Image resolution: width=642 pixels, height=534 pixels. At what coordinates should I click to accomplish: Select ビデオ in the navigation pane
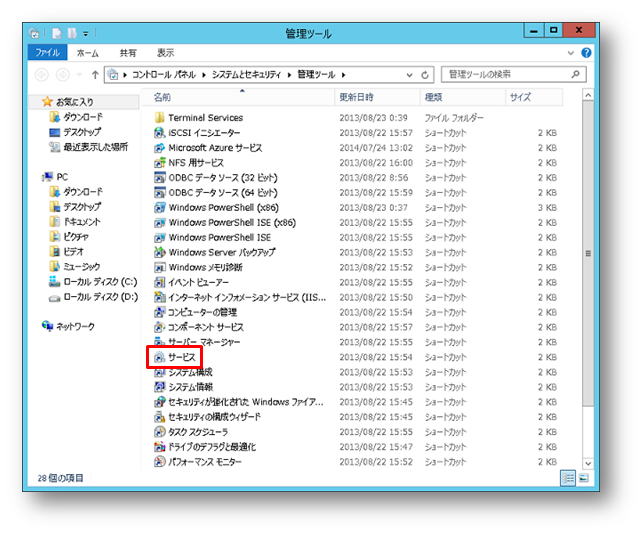(x=73, y=251)
